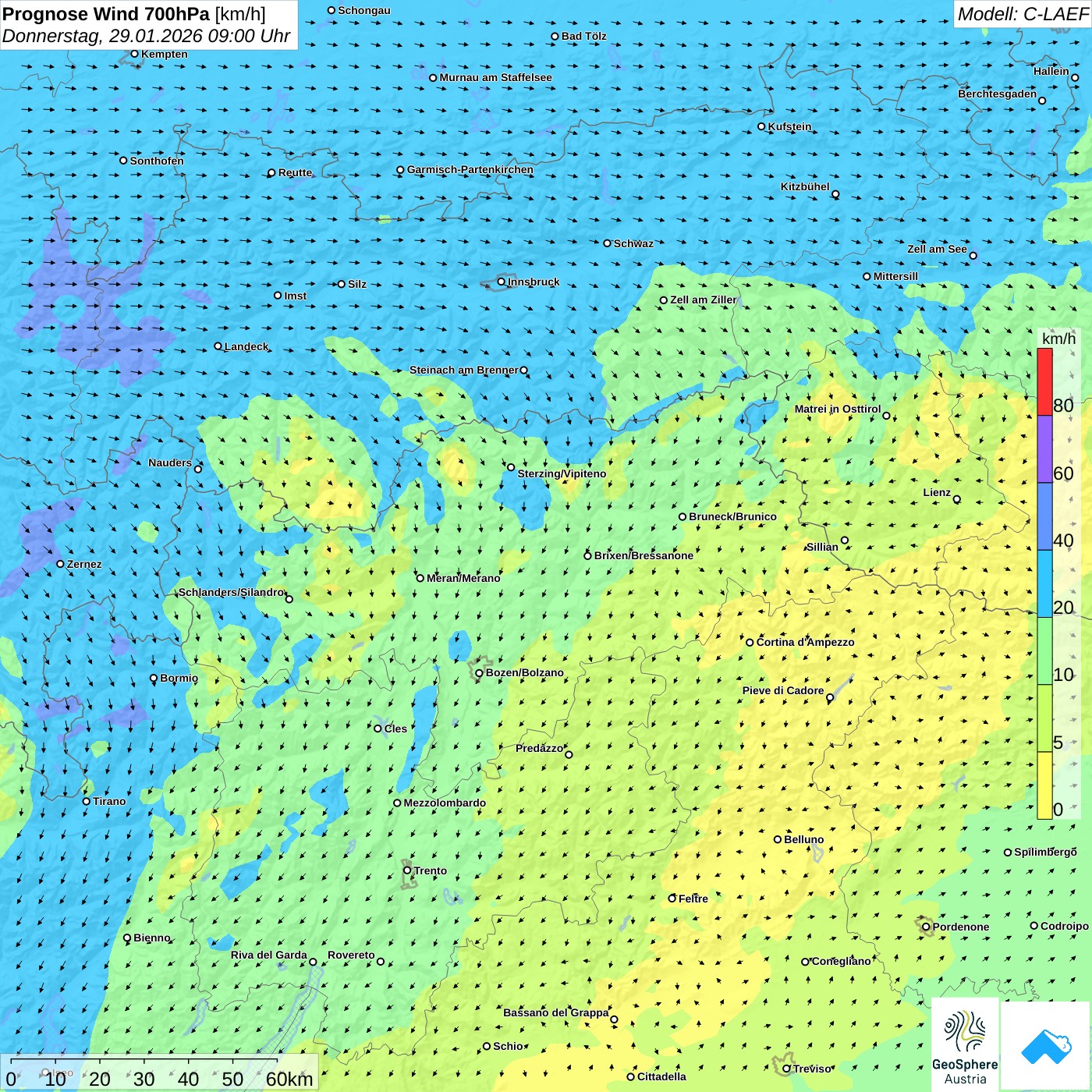Select the Sillian label

[x=822, y=547]
